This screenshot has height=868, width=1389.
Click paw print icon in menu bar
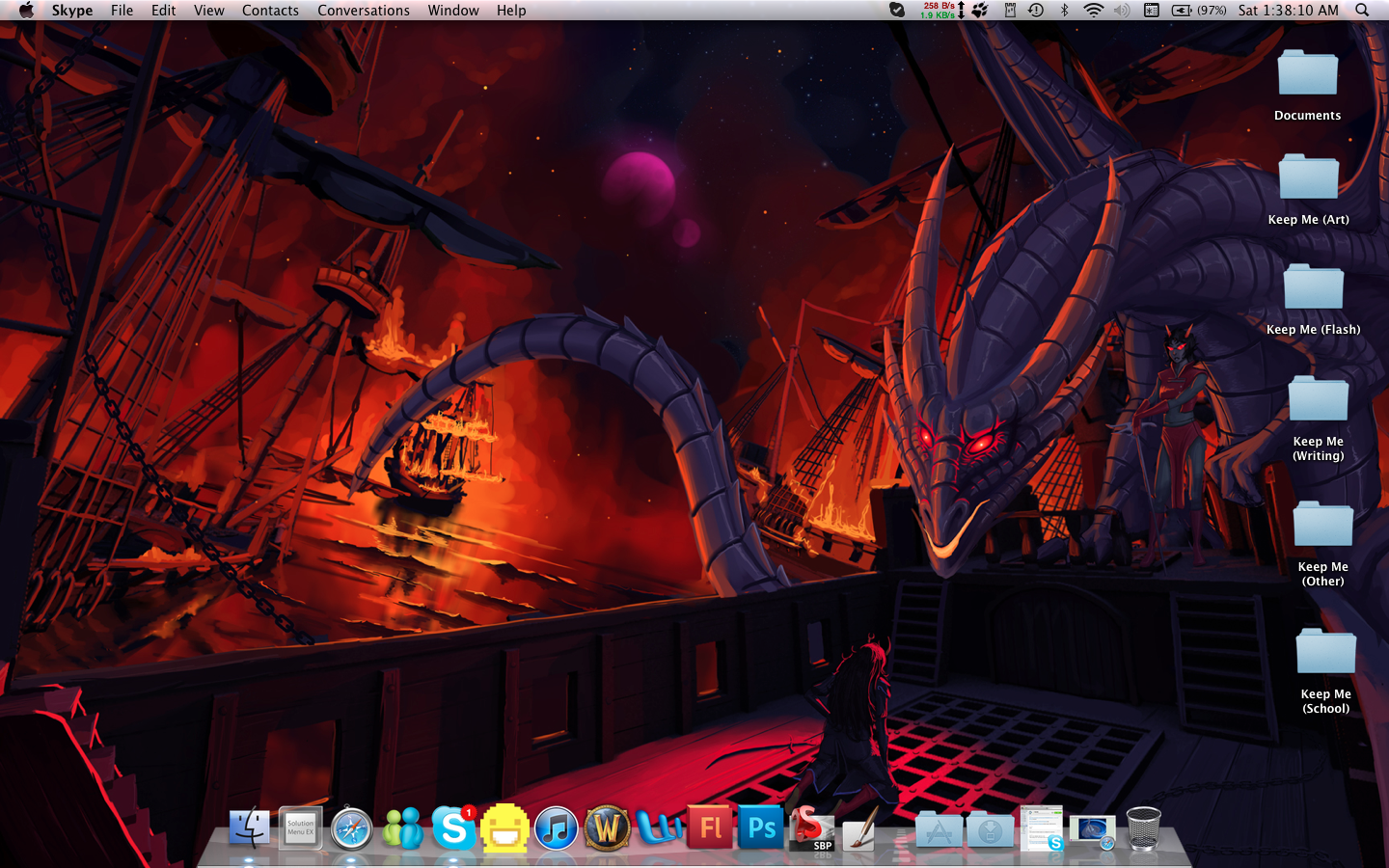[980, 11]
